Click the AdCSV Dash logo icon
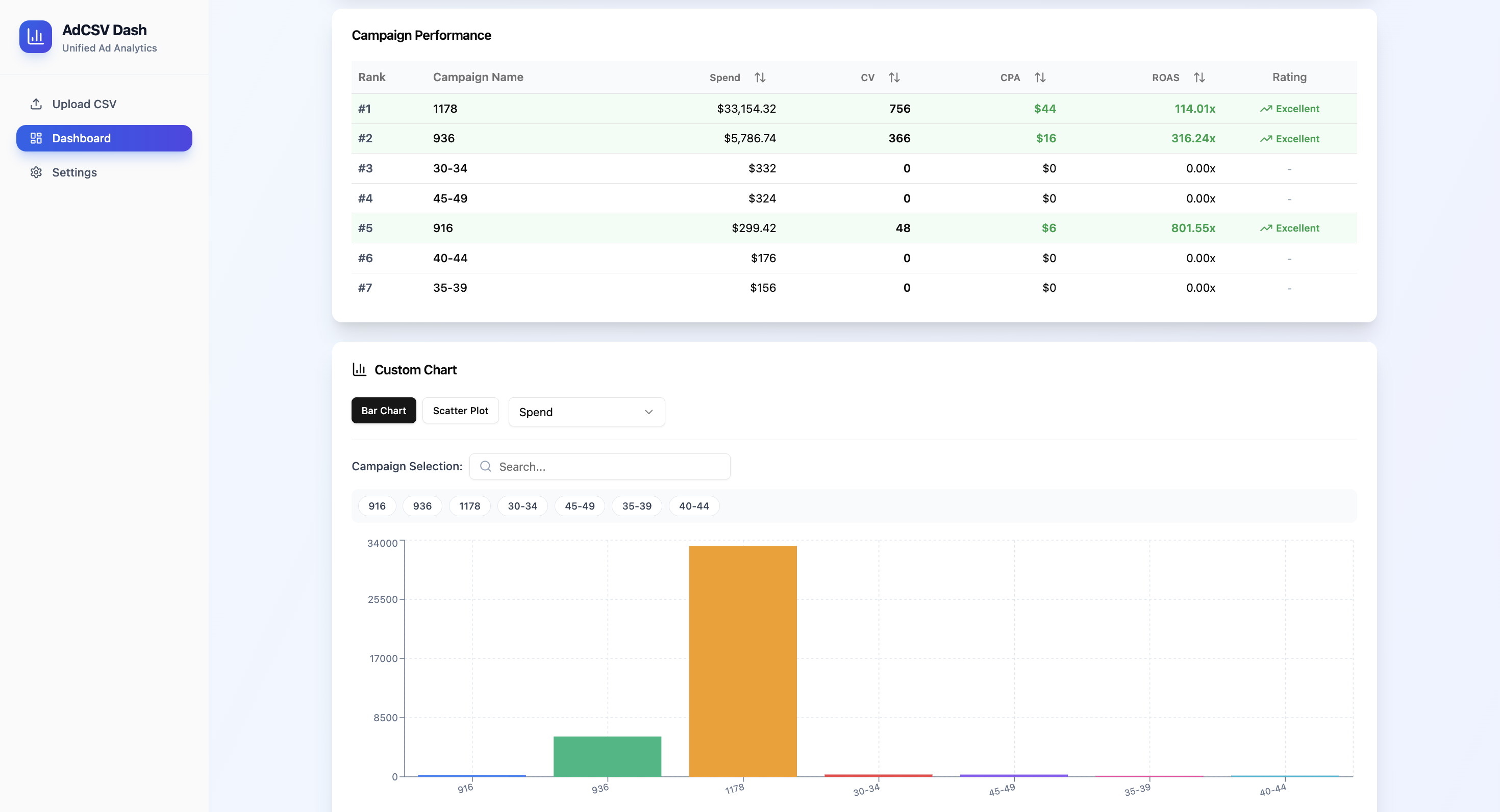The width and height of the screenshot is (1500, 812). point(36,37)
